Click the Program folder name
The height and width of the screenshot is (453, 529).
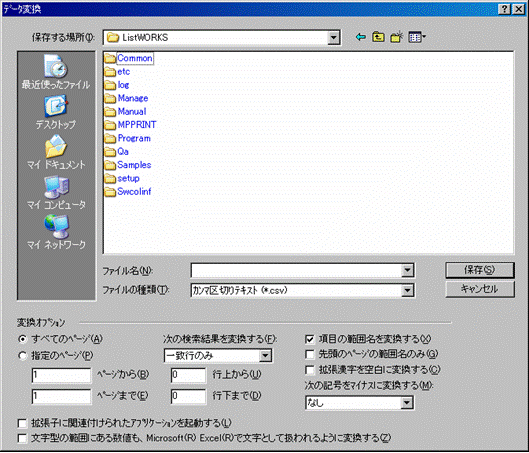(134, 138)
